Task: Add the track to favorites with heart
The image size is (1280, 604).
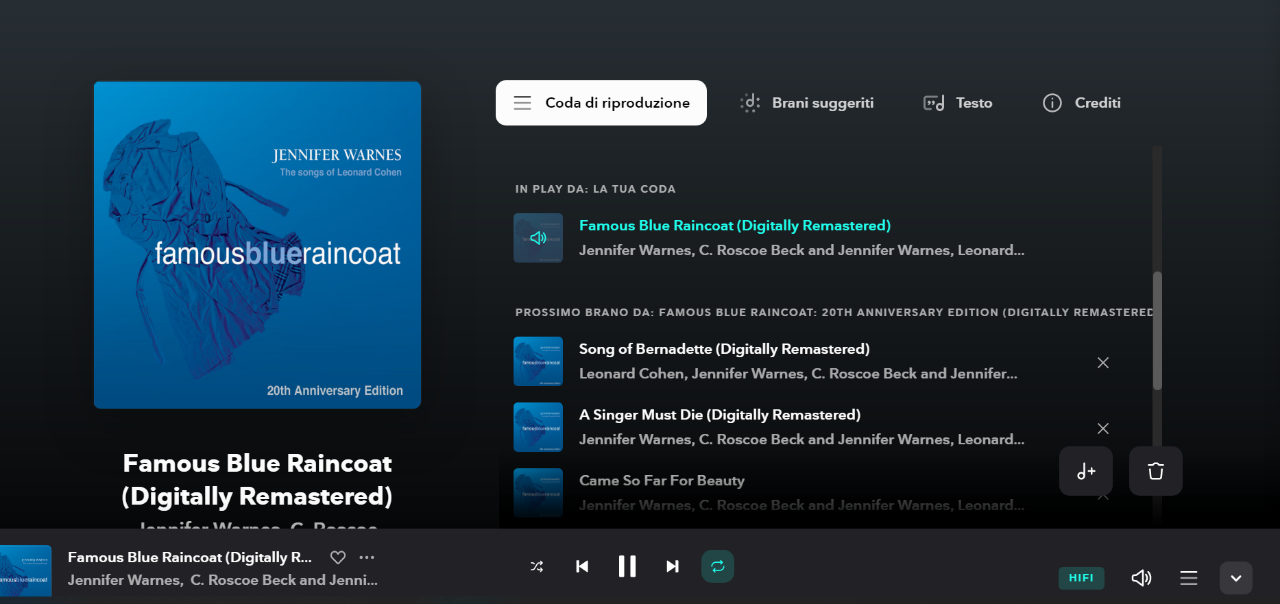Action: (x=338, y=557)
